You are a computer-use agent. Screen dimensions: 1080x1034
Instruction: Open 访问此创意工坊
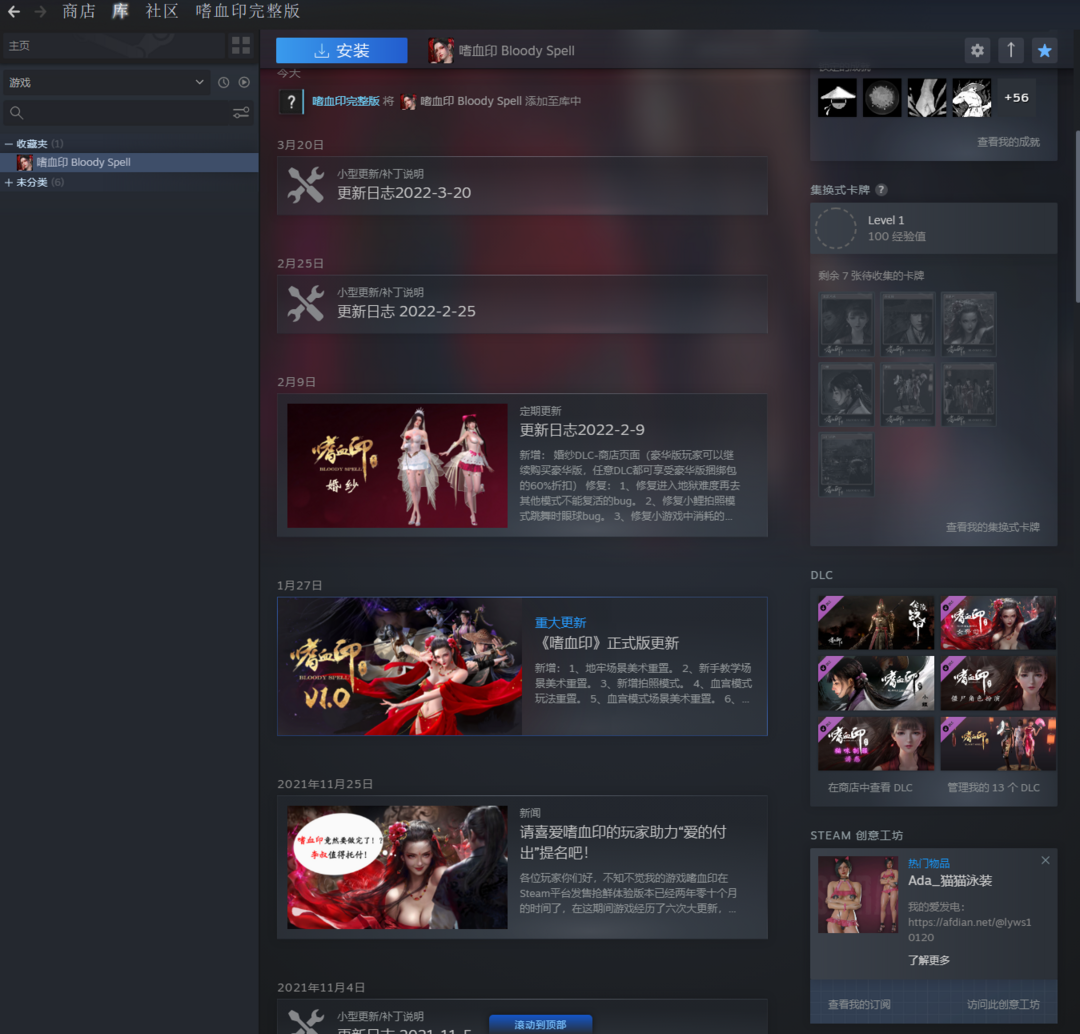[1003, 1004]
